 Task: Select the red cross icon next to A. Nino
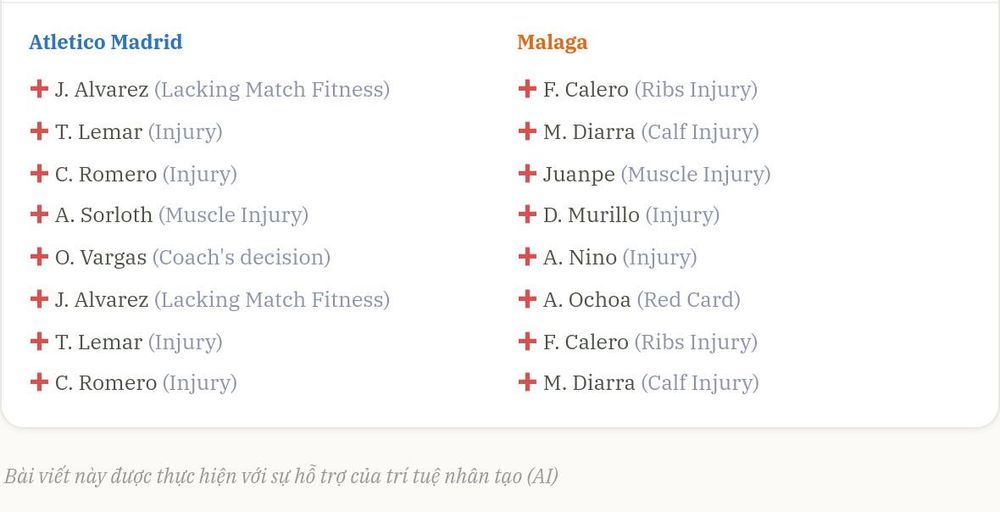pos(527,256)
